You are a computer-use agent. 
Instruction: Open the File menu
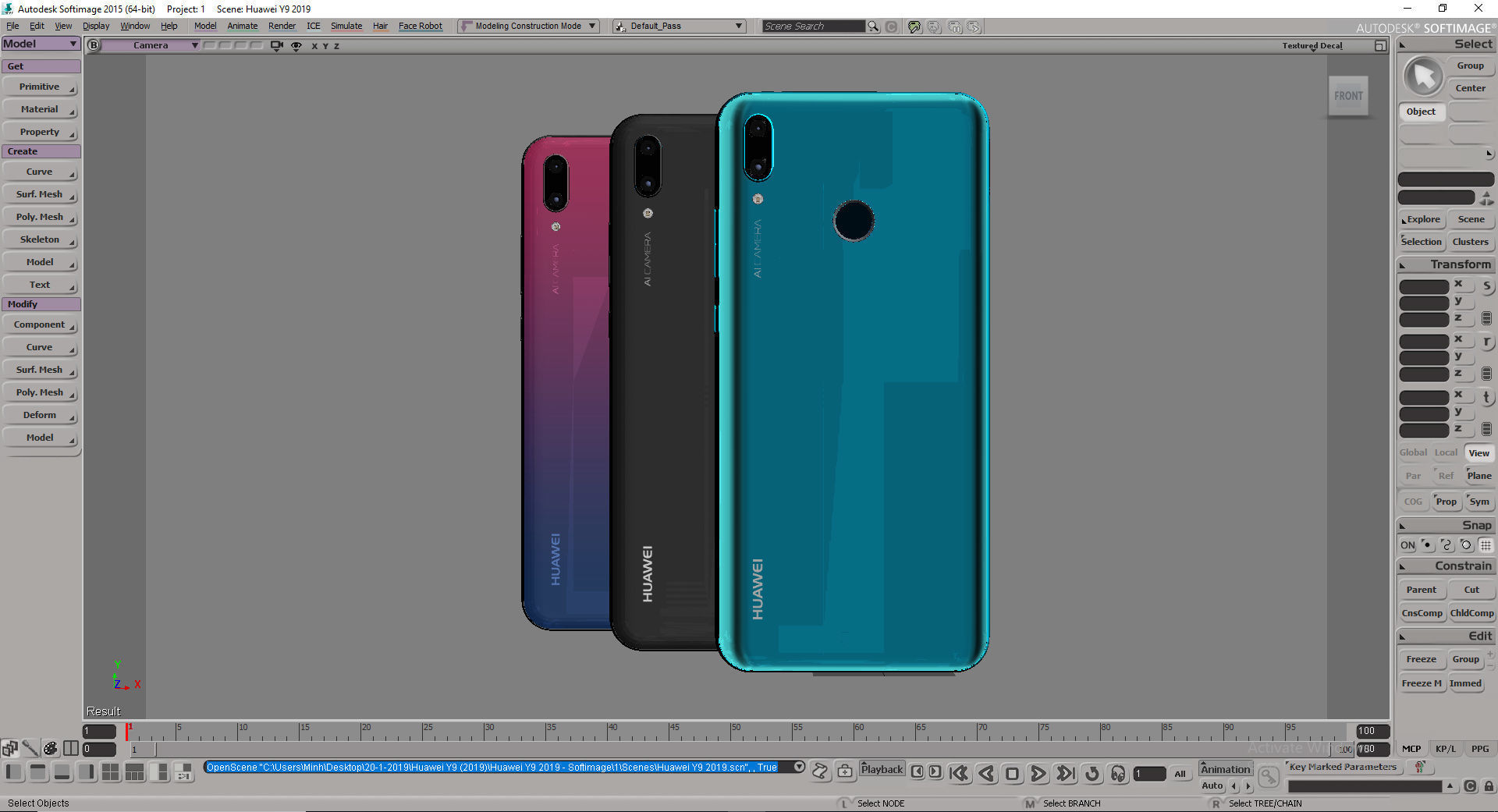(12, 26)
